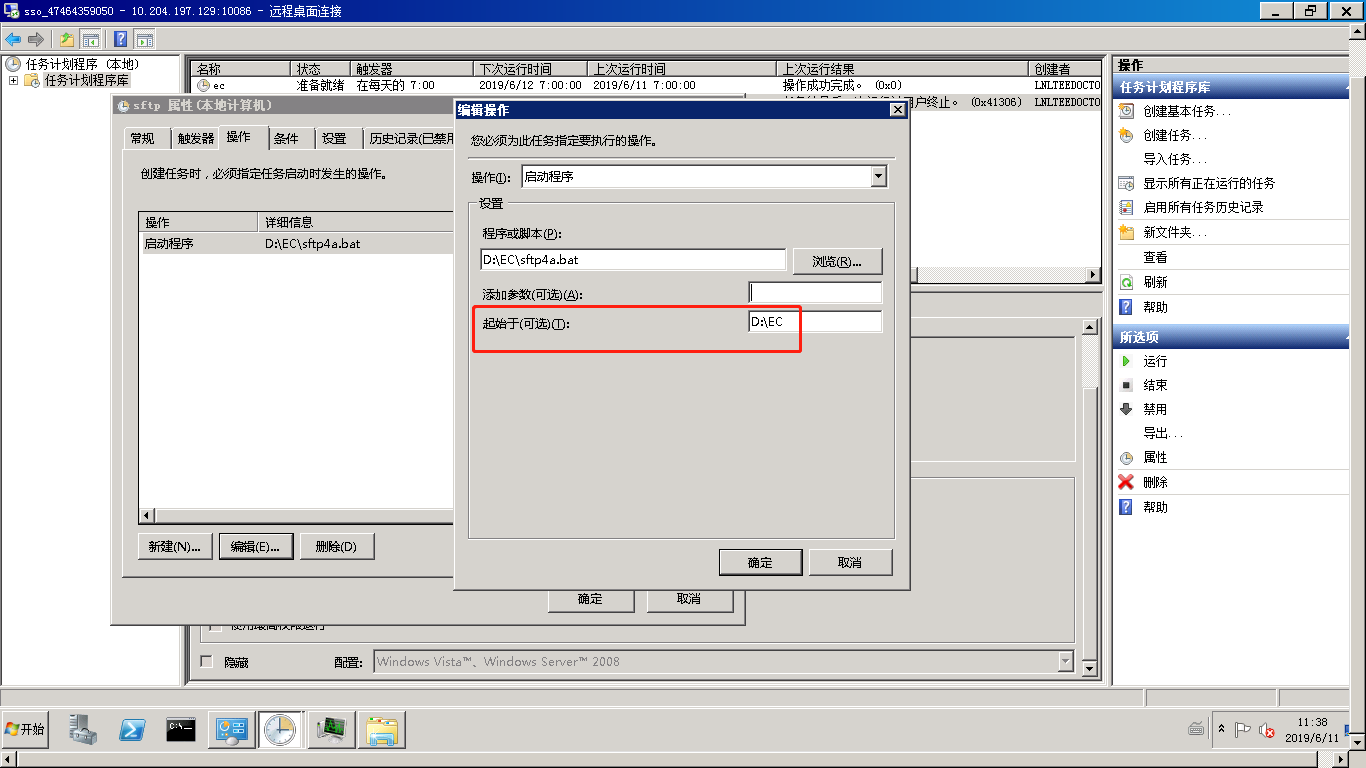1366x768 pixels.
Task: Open the 操作 dropdown showing 启动程序
Action: (x=878, y=176)
